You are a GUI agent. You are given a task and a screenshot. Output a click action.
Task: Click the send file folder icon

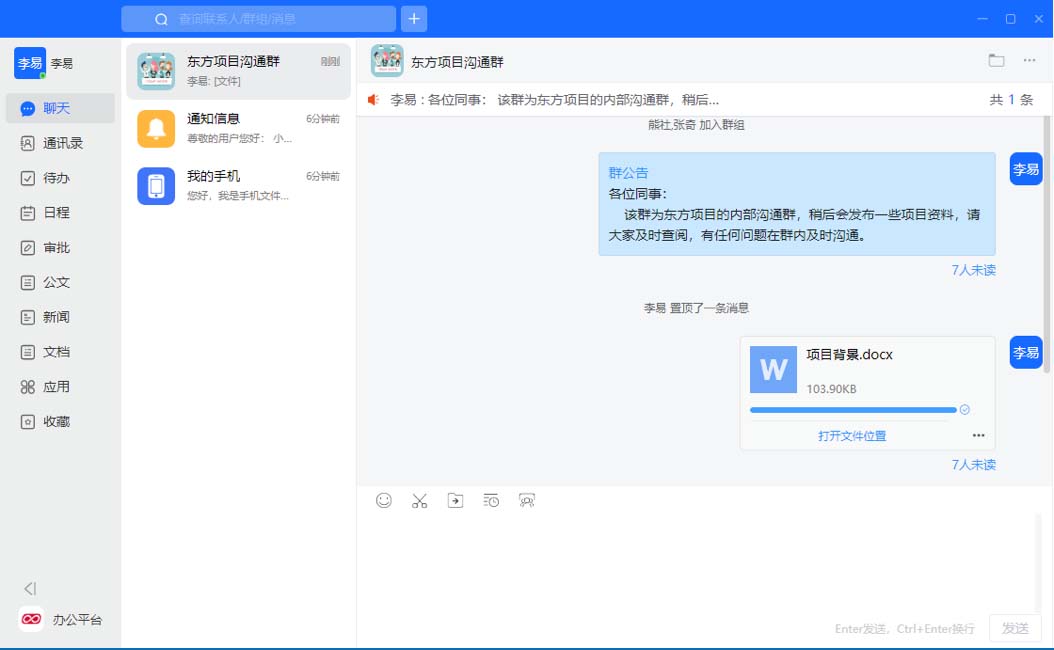(455, 501)
